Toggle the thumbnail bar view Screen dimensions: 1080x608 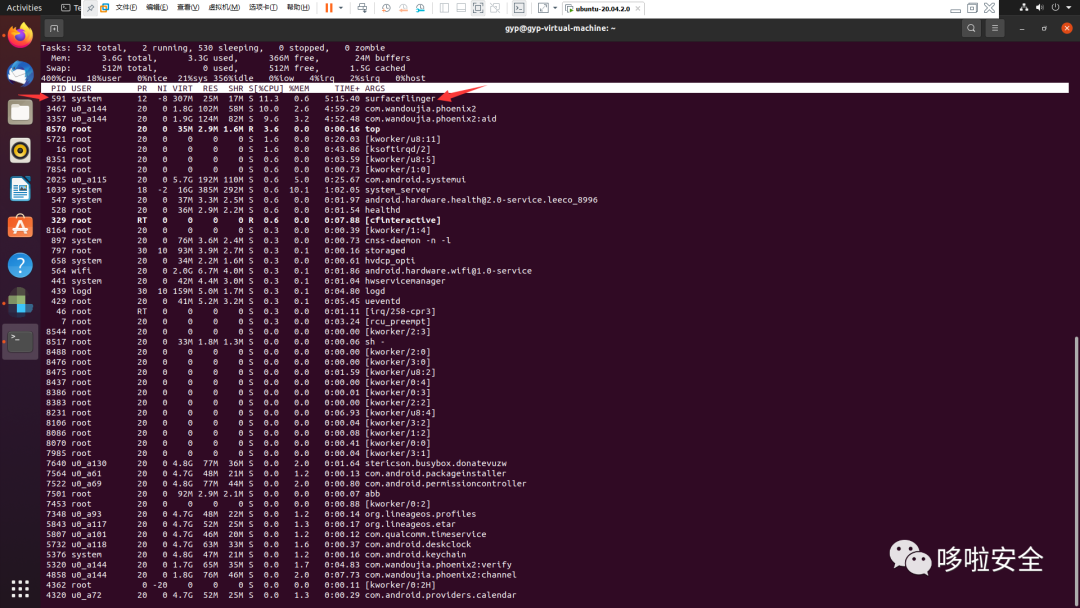click(461, 8)
